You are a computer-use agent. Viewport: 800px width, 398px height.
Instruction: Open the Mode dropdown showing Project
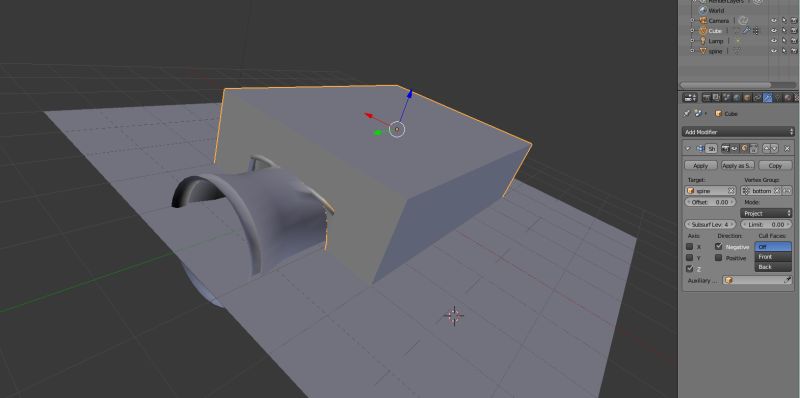[x=766, y=213]
